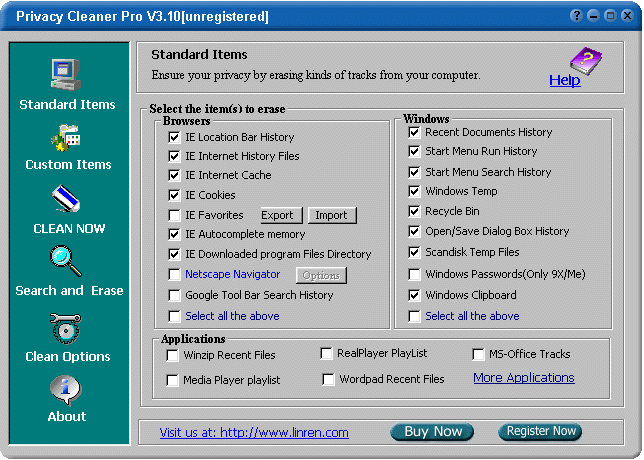Uncheck Windows Temp checkbox
The width and height of the screenshot is (644, 460).
[x=414, y=191]
